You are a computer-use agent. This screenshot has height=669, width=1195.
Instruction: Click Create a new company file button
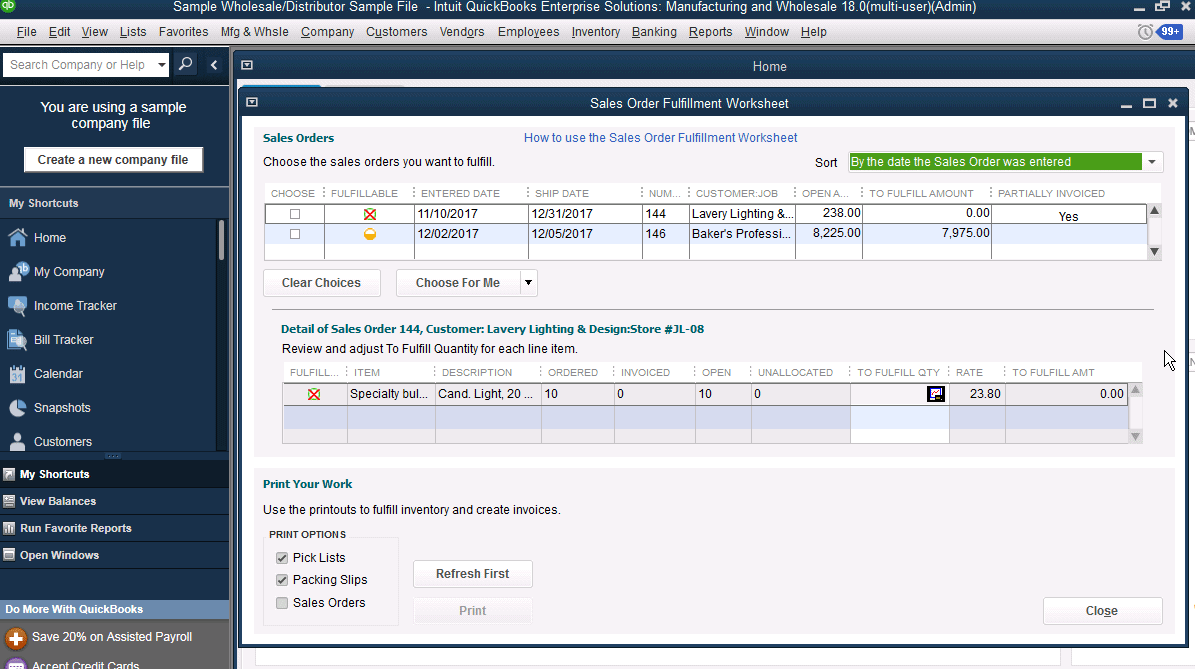click(113, 160)
